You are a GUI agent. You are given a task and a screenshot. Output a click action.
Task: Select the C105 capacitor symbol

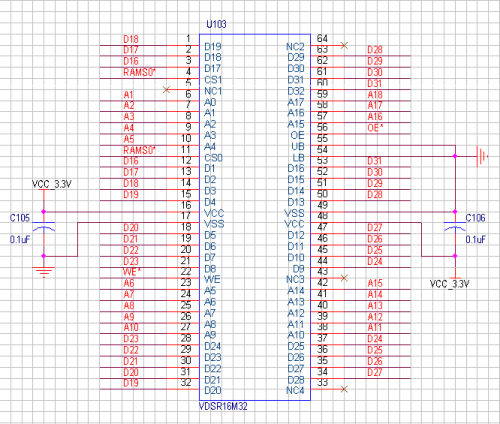point(44,226)
